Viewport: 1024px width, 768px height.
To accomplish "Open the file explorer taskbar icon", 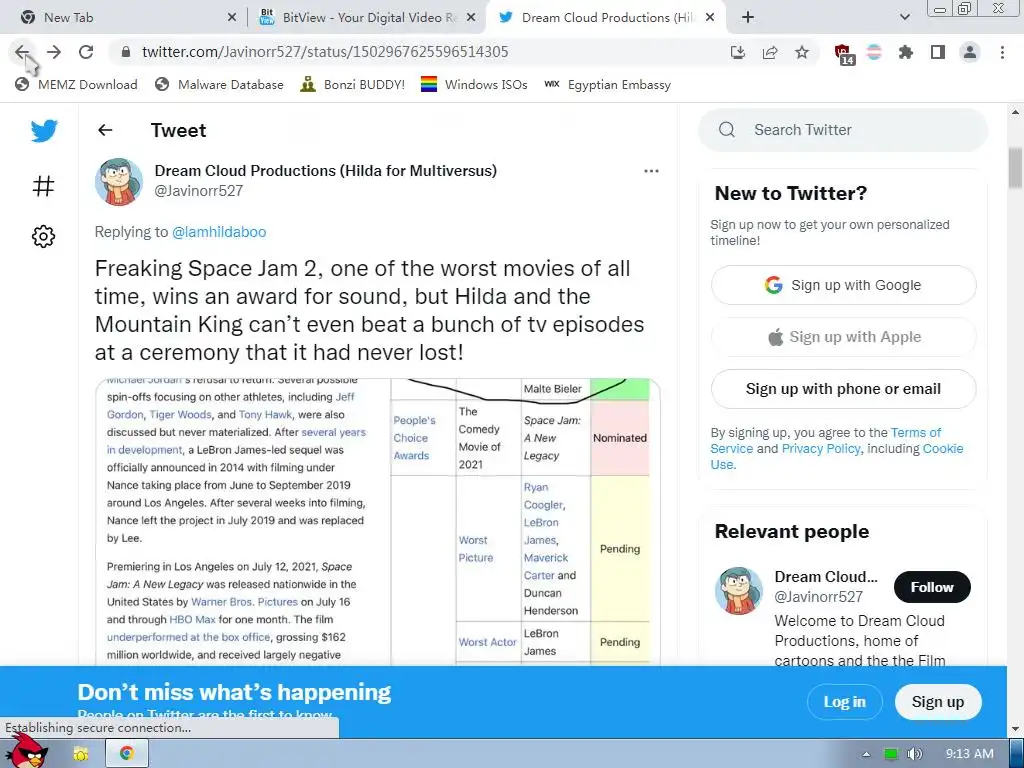I will click(x=81, y=754).
